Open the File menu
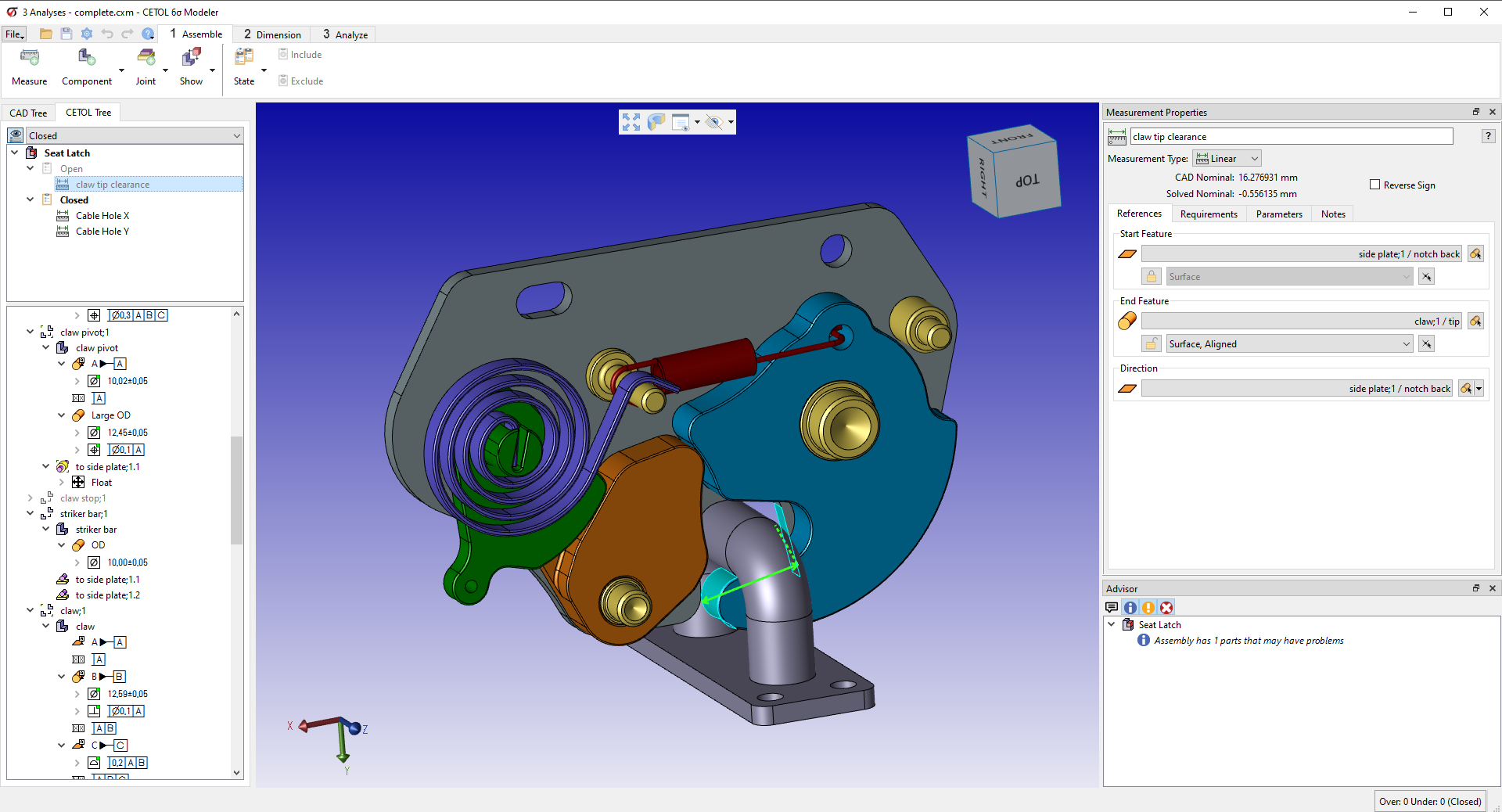This screenshot has height=812, width=1502. pyautogui.click(x=15, y=34)
